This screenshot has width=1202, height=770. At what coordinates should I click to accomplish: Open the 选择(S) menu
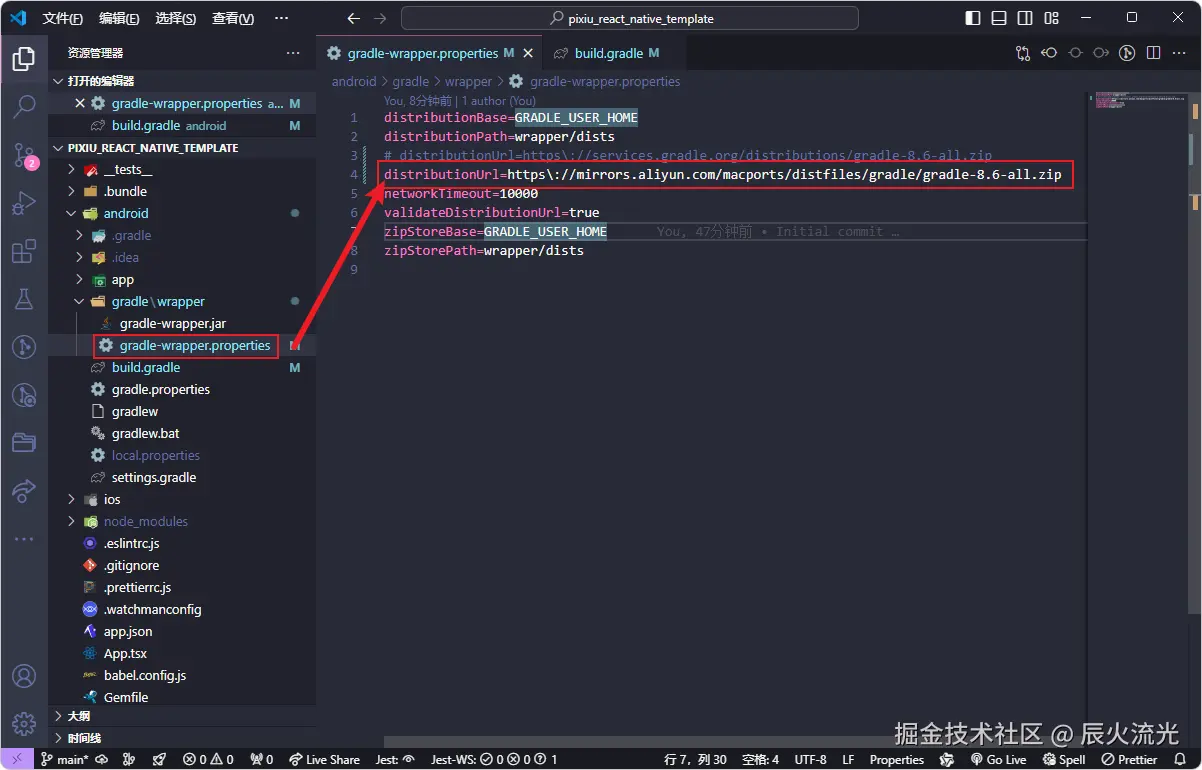coord(176,18)
